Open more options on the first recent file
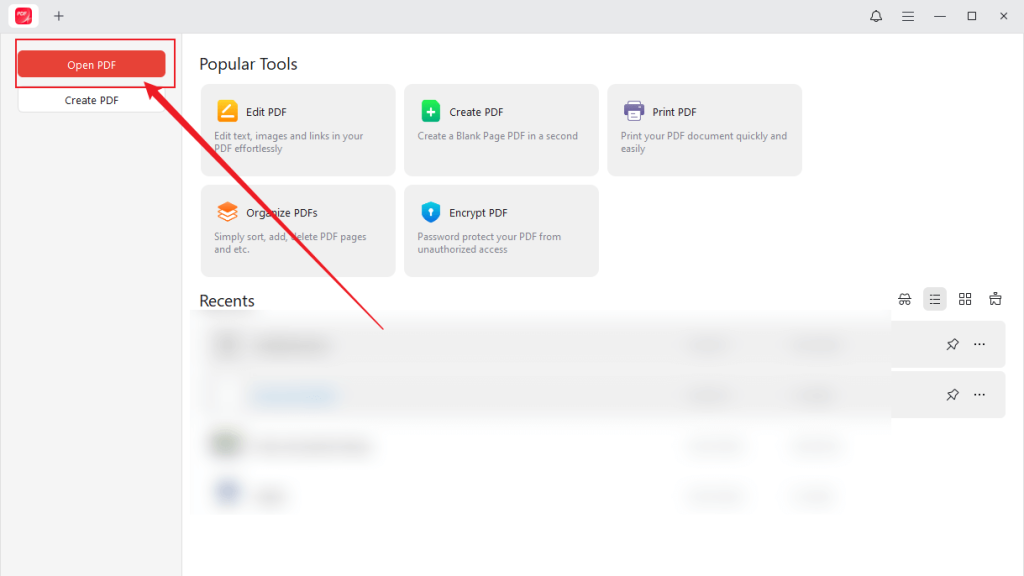Screen dimensions: 1024x576 (979, 344)
